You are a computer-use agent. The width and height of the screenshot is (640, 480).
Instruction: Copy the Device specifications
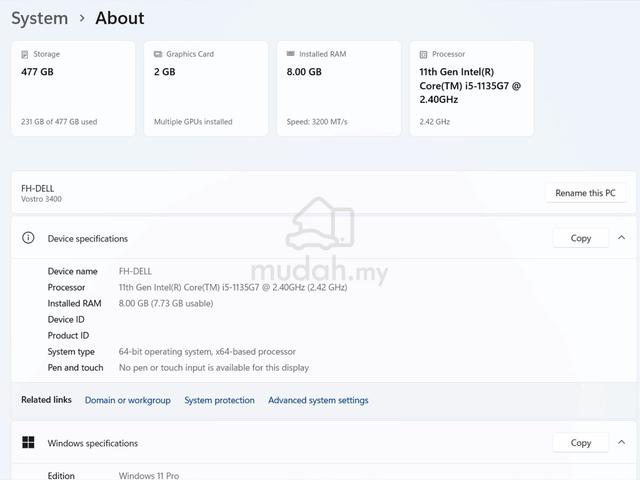(x=580, y=238)
